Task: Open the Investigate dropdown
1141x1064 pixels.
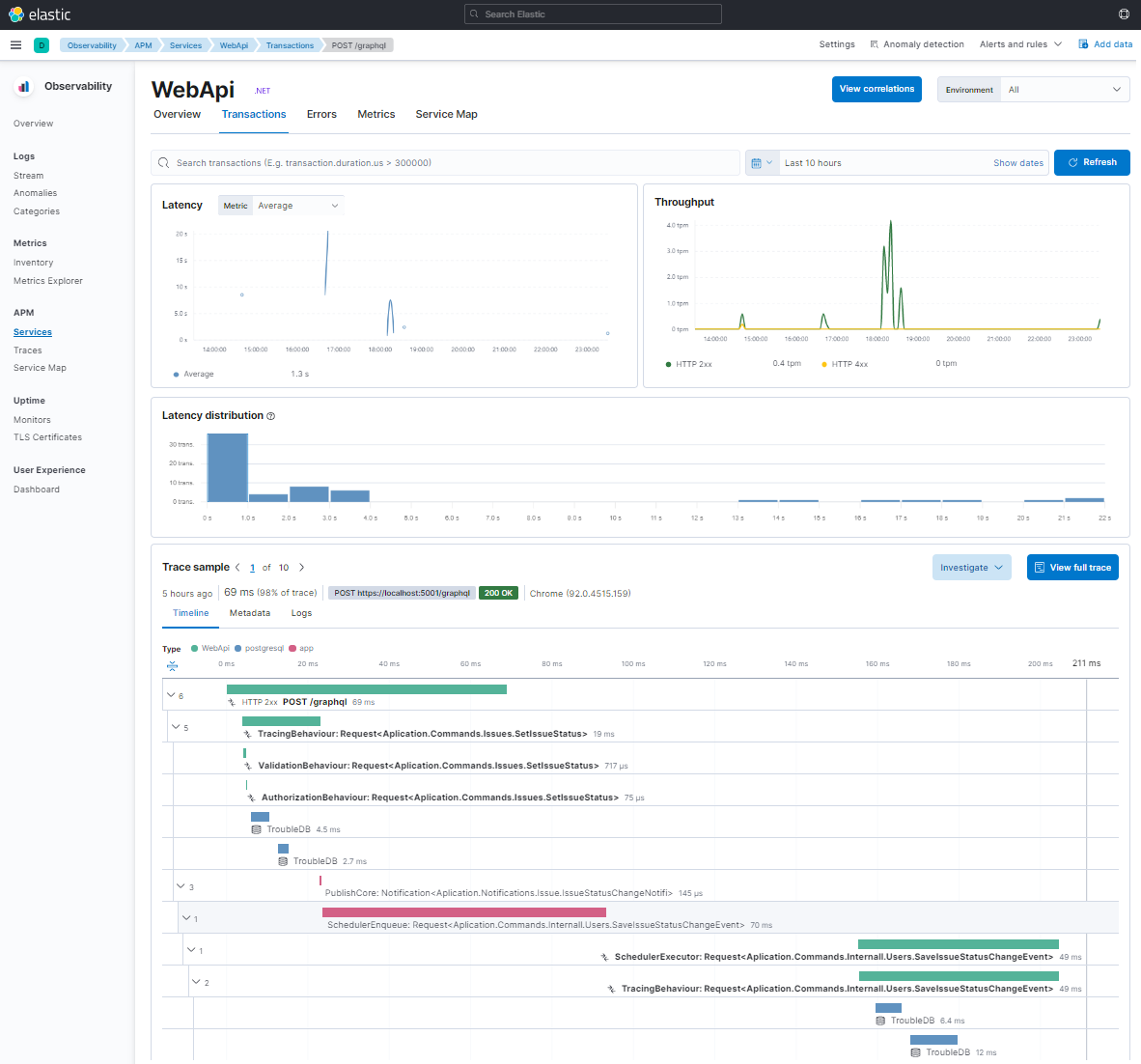Action: 971,568
